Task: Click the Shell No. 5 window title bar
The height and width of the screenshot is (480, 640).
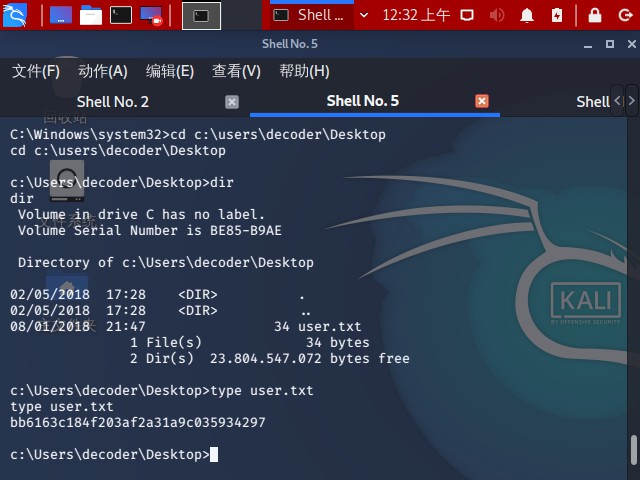Action: click(x=290, y=44)
